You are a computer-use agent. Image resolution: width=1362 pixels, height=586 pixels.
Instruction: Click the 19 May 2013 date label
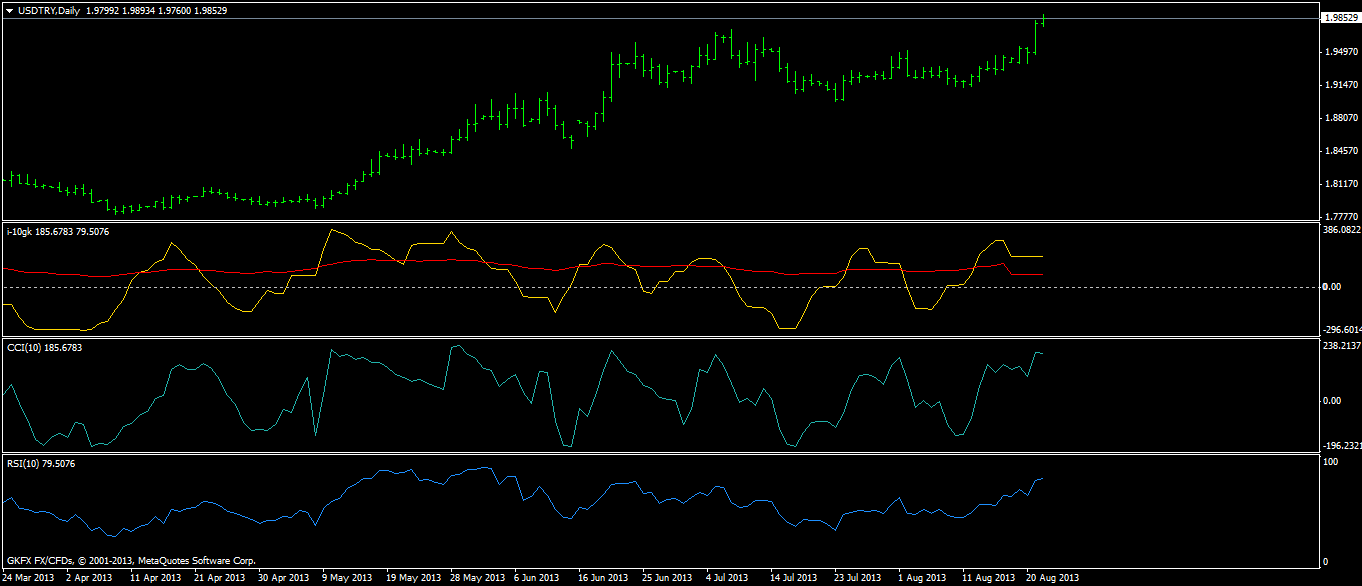click(413, 578)
